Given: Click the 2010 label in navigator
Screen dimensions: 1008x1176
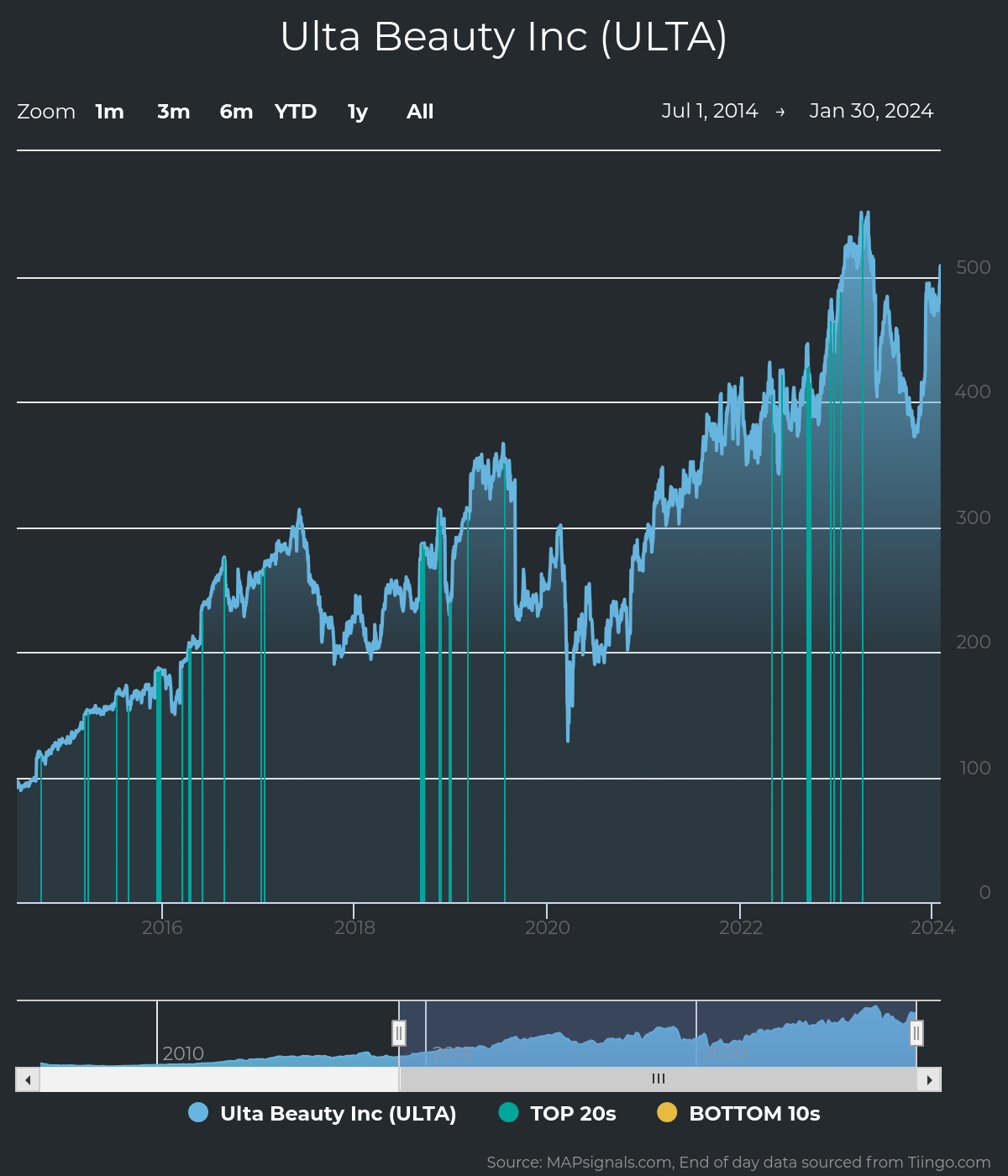Looking at the screenshot, I should [x=183, y=1053].
